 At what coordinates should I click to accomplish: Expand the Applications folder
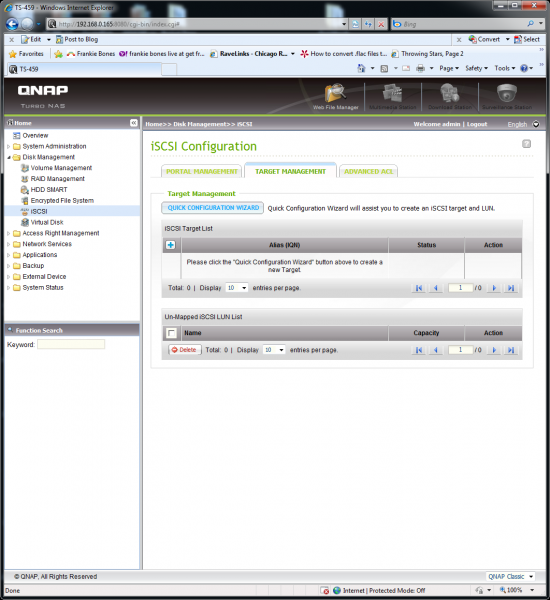pyautogui.click(x=8, y=255)
